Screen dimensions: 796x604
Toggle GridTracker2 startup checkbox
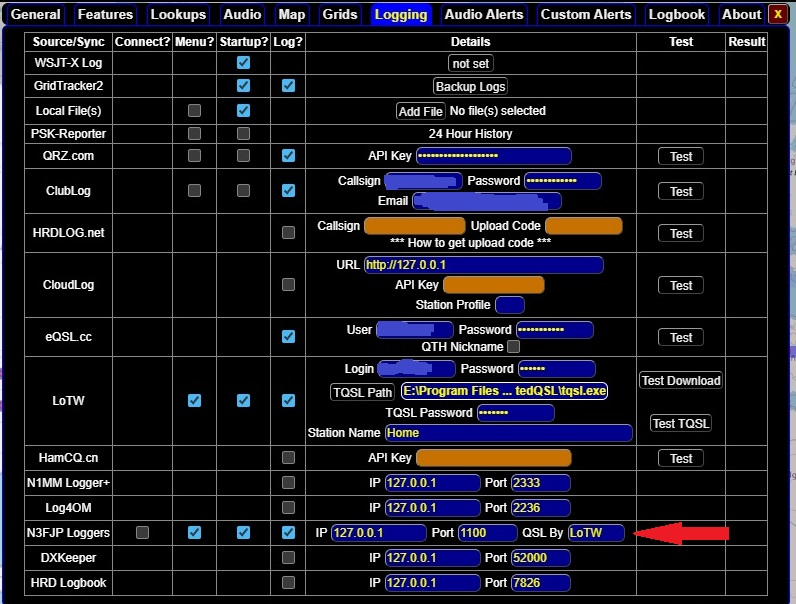pos(243,85)
